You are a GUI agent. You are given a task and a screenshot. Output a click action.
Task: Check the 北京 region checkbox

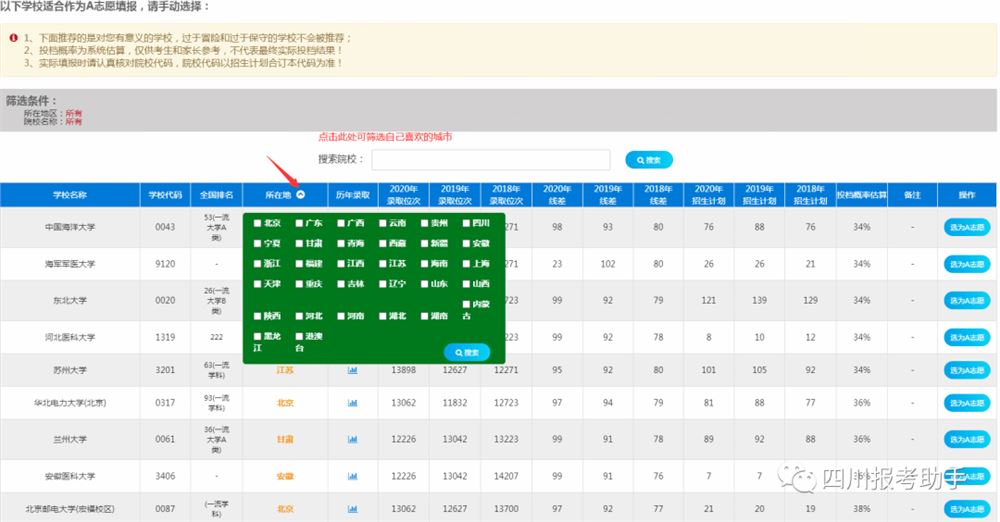(258, 223)
